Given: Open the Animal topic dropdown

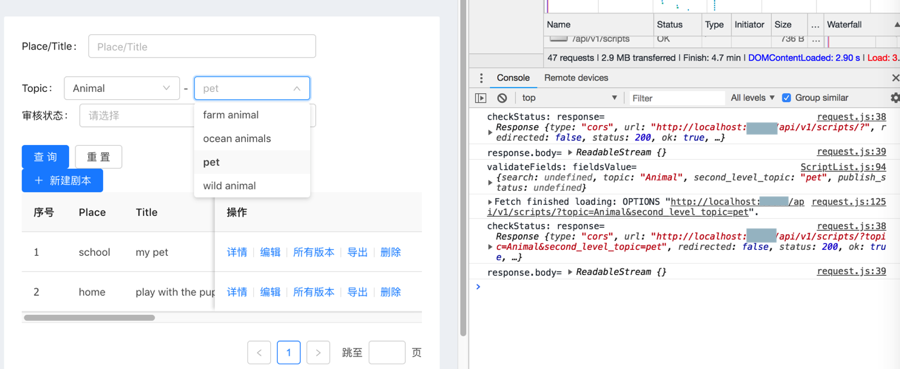Looking at the screenshot, I should pyautogui.click(x=122, y=88).
